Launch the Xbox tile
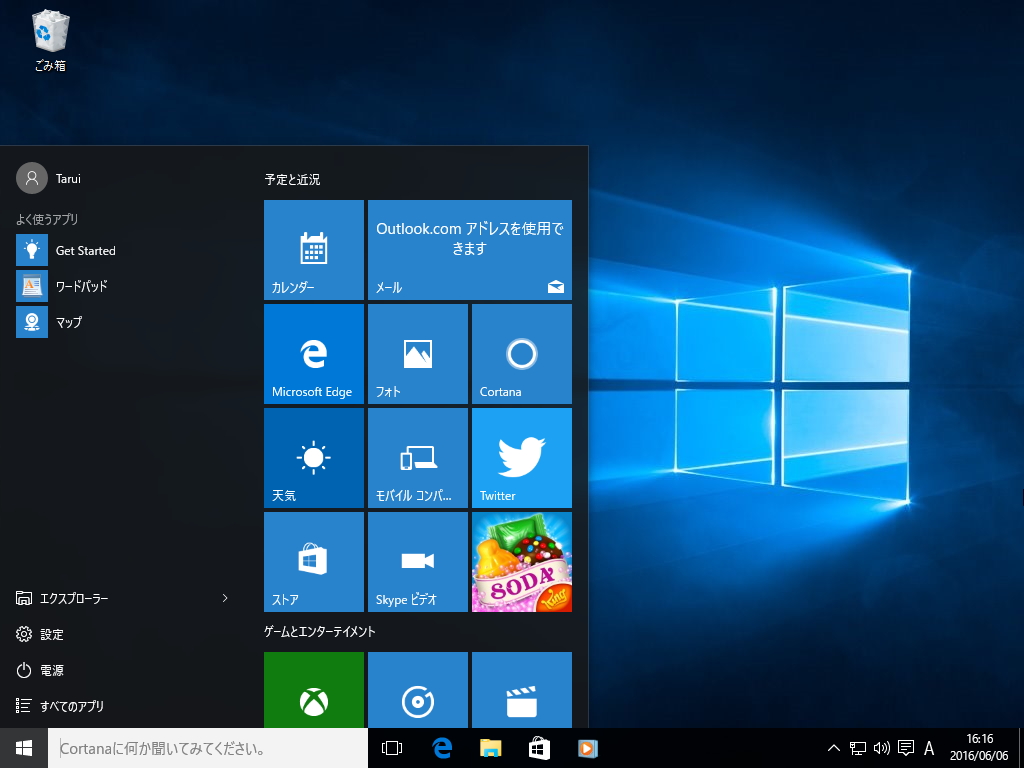 [x=313, y=690]
